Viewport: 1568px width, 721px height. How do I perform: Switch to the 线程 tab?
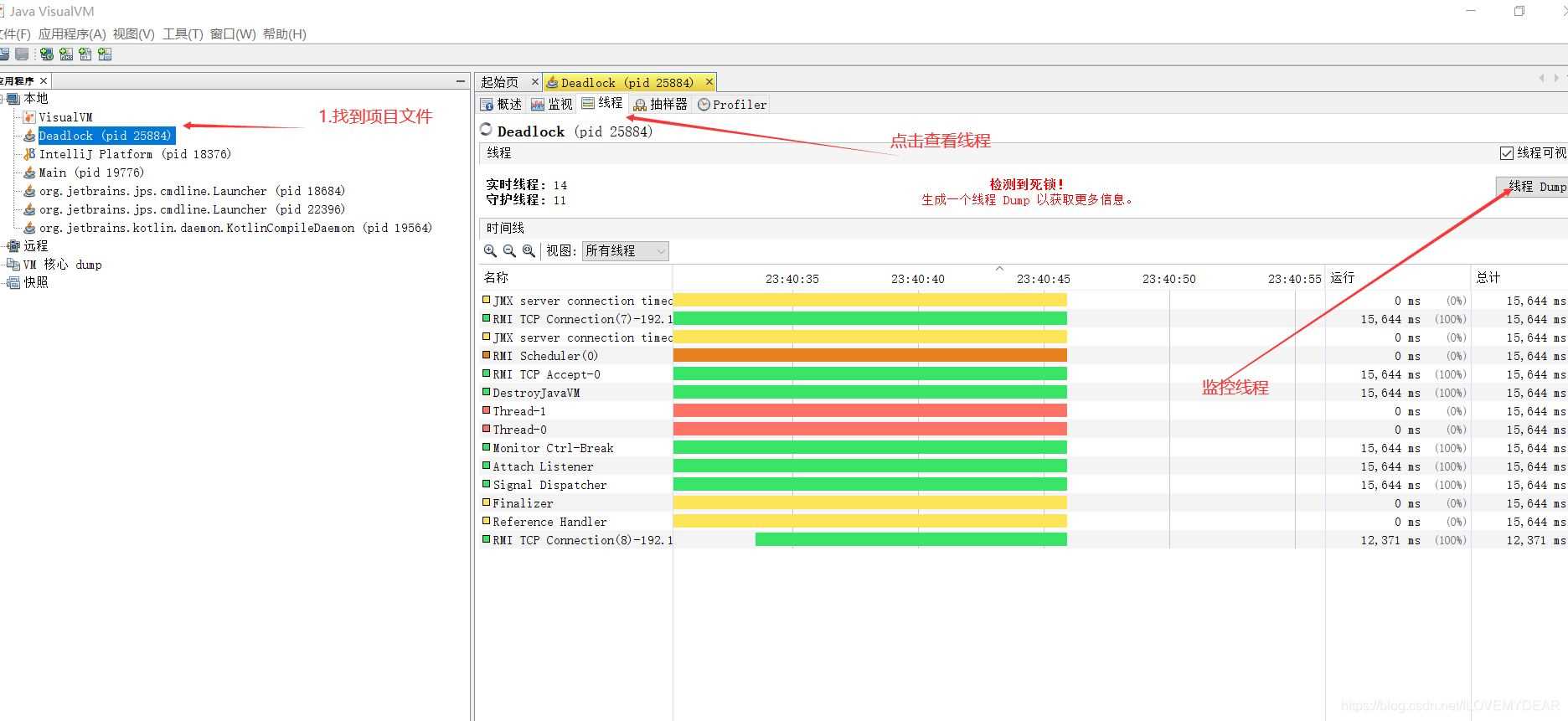603,103
